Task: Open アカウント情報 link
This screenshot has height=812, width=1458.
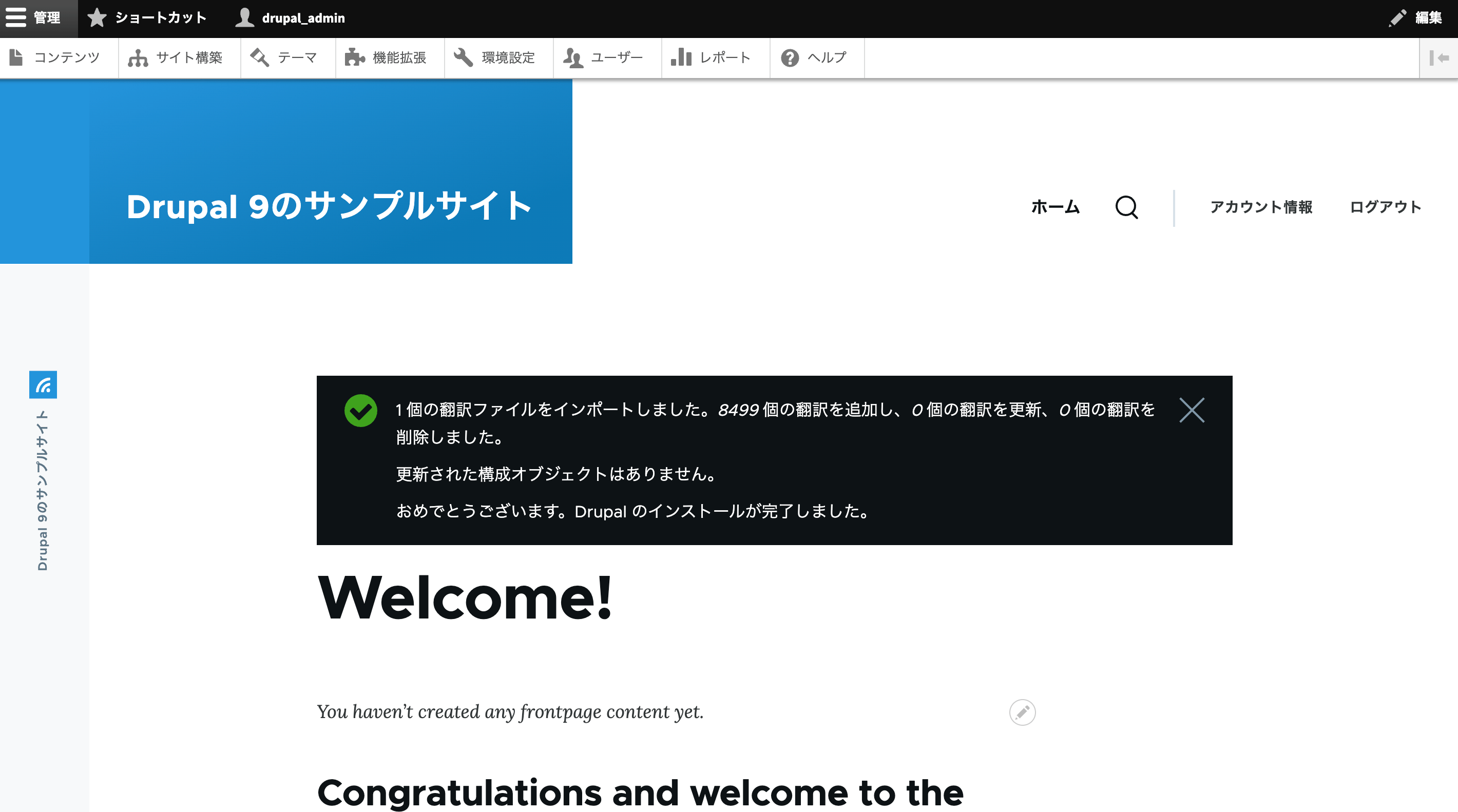Action: (1261, 207)
